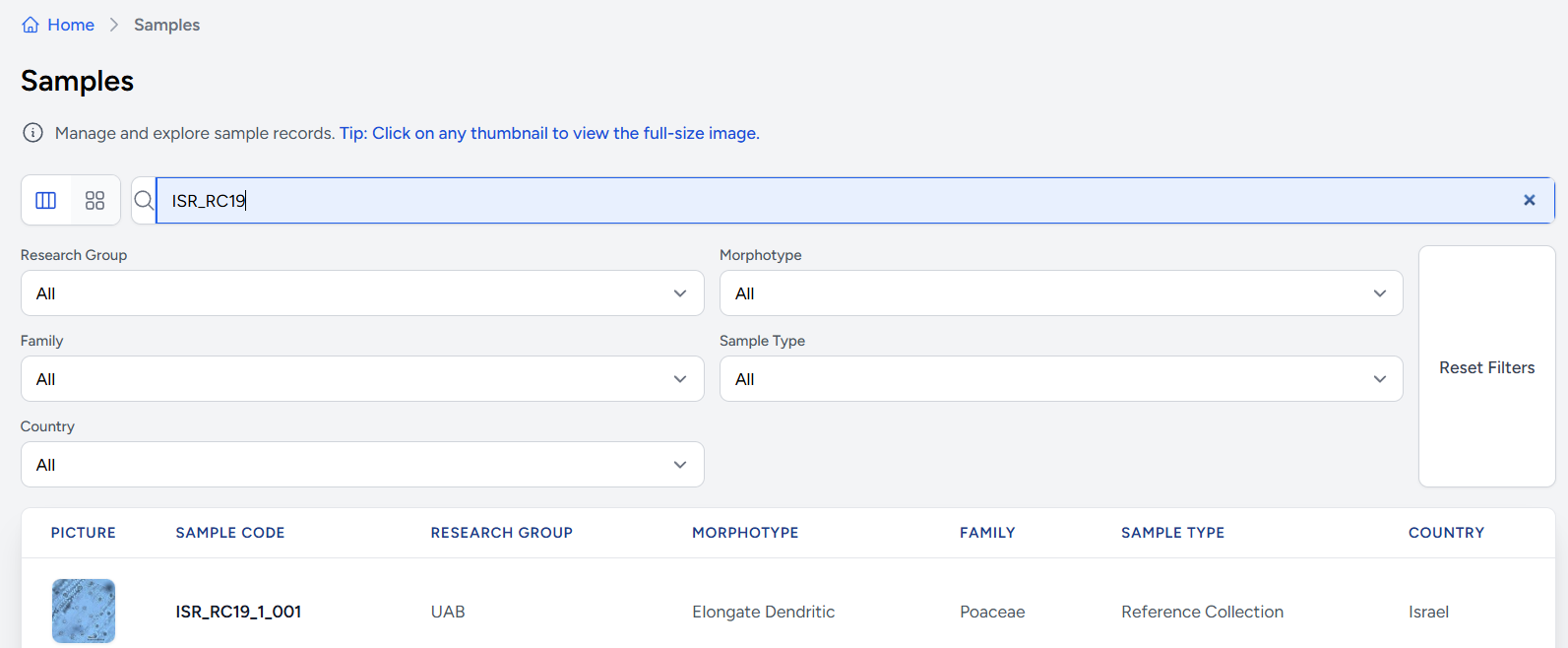Expand the Family filter dropdown
Viewport: 1568px width, 648px height.
coord(362,379)
